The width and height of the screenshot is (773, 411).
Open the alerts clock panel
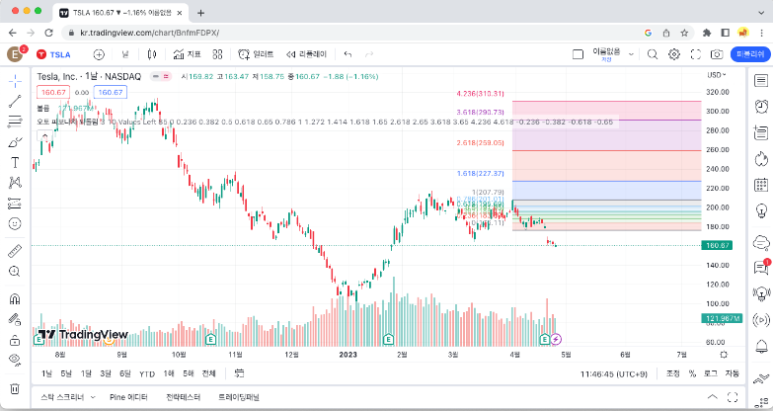[x=761, y=106]
